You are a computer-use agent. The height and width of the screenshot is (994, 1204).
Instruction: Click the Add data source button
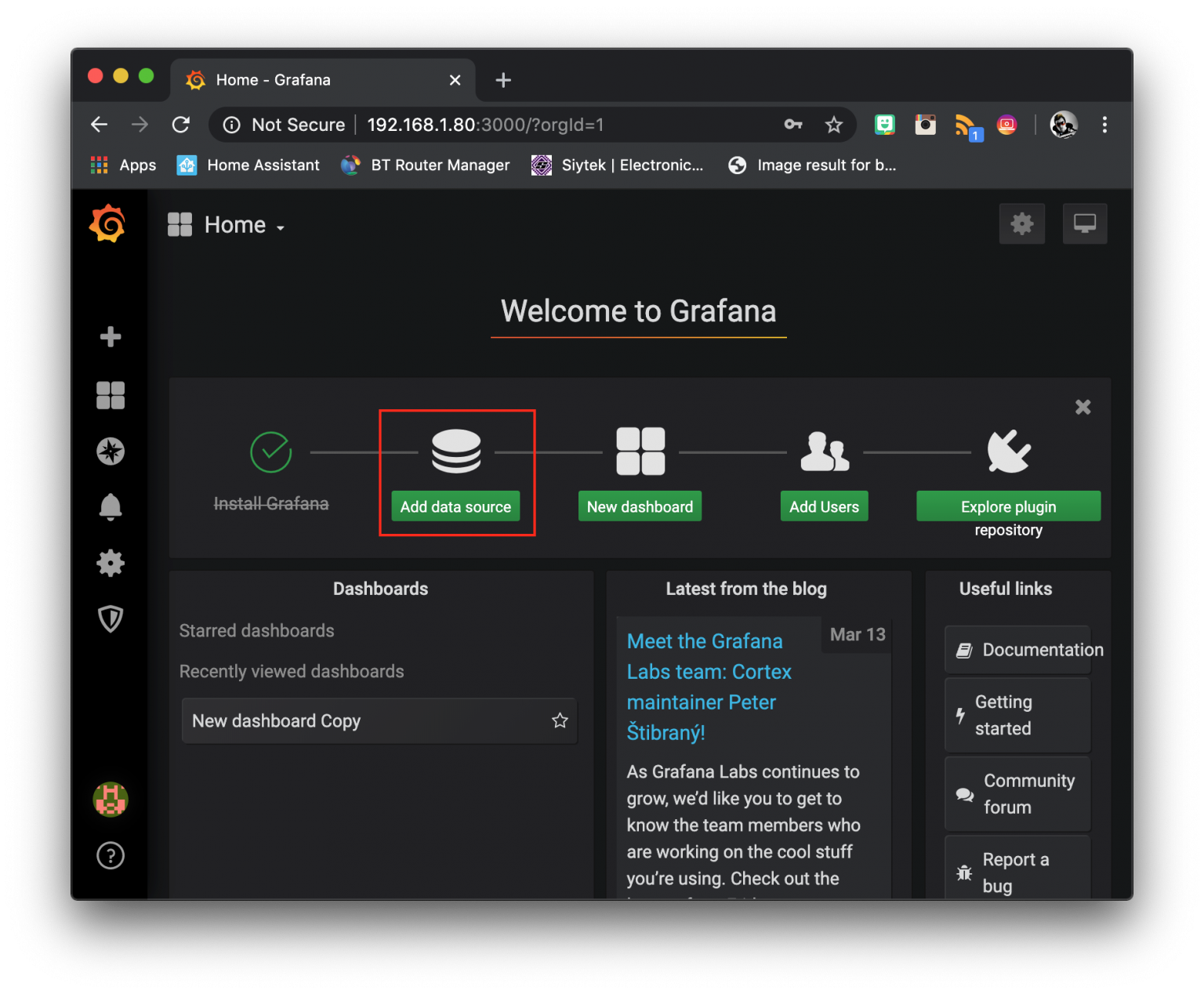pos(455,506)
